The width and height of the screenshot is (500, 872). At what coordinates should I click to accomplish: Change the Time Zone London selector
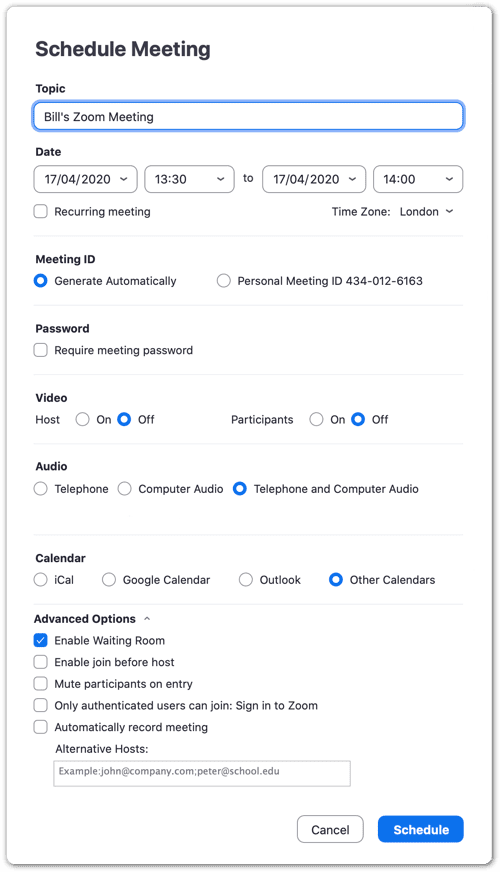coord(426,212)
